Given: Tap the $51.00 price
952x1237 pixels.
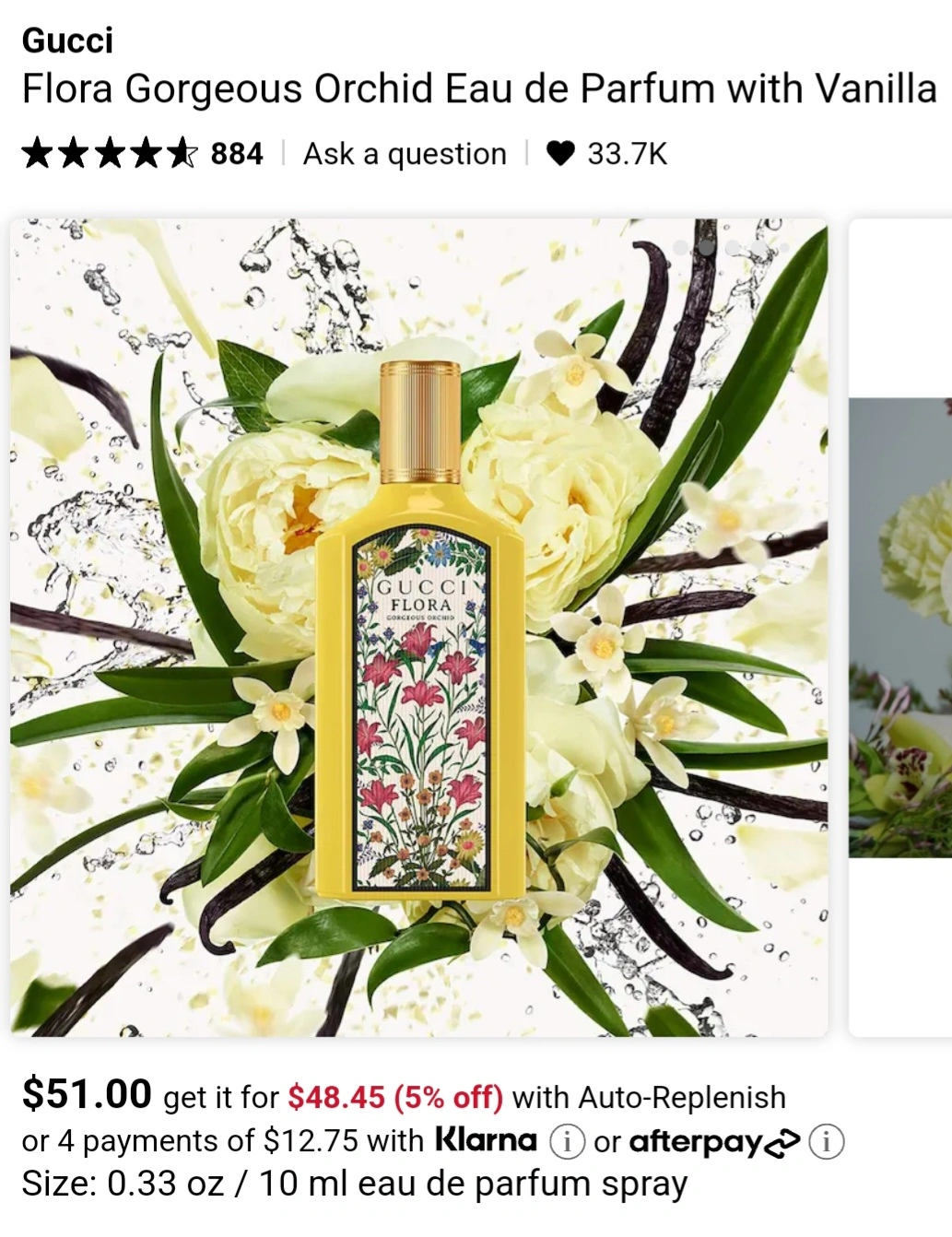Looking at the screenshot, I should (87, 1094).
